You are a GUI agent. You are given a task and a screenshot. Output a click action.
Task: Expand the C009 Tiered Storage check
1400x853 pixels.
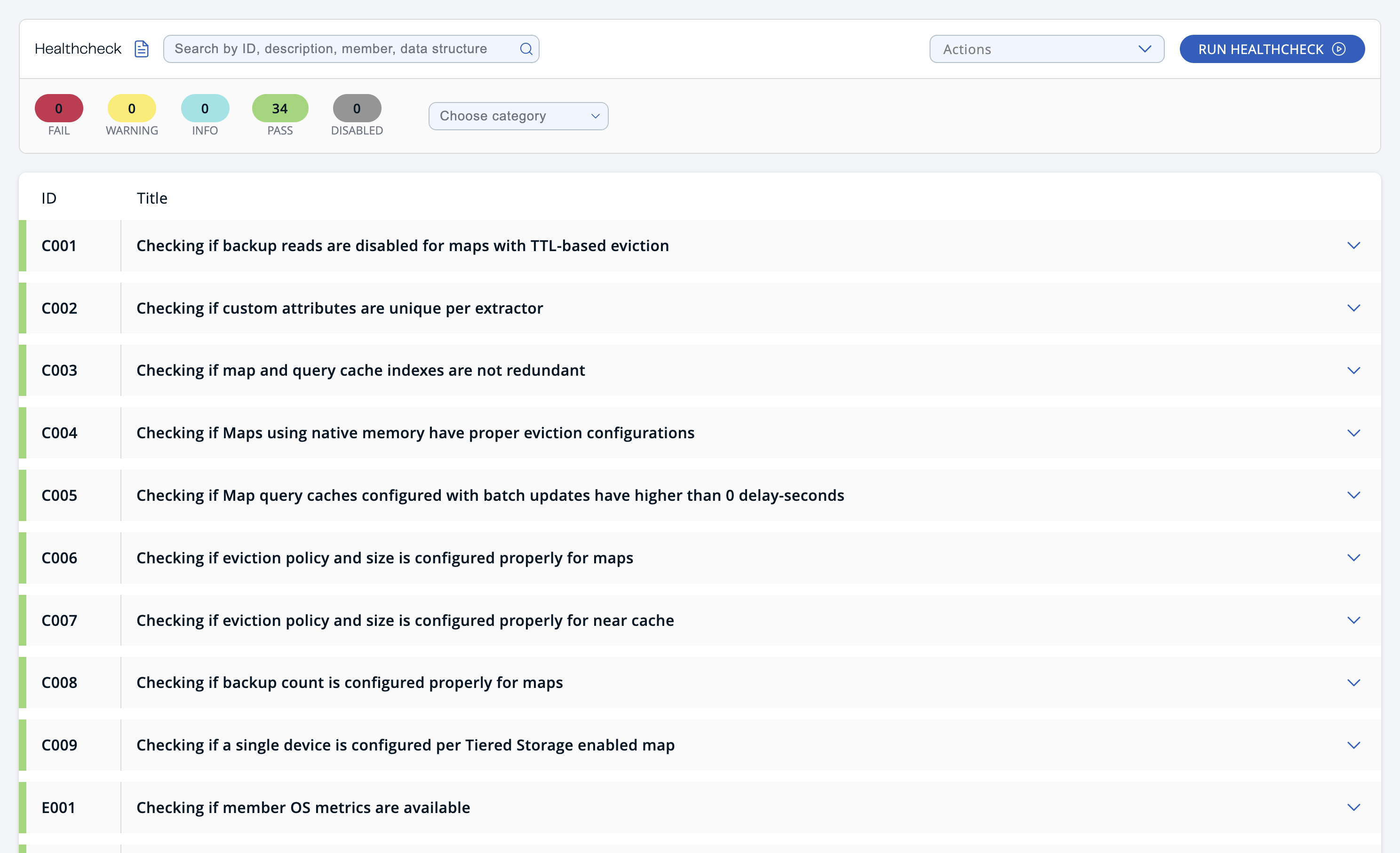(1353, 745)
